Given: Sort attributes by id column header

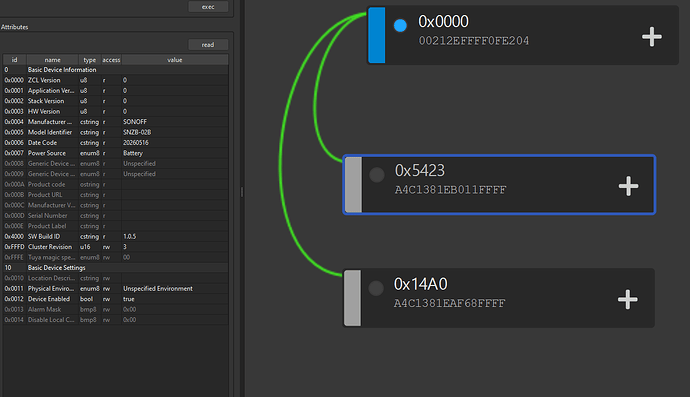Looking at the screenshot, I should [15, 60].
